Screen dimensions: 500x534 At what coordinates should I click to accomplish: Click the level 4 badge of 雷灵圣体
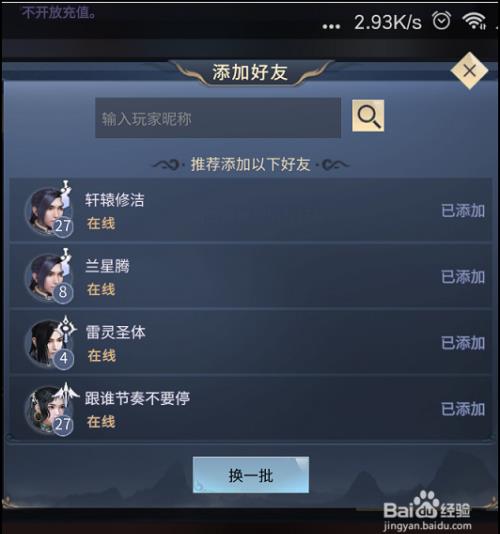[63, 359]
